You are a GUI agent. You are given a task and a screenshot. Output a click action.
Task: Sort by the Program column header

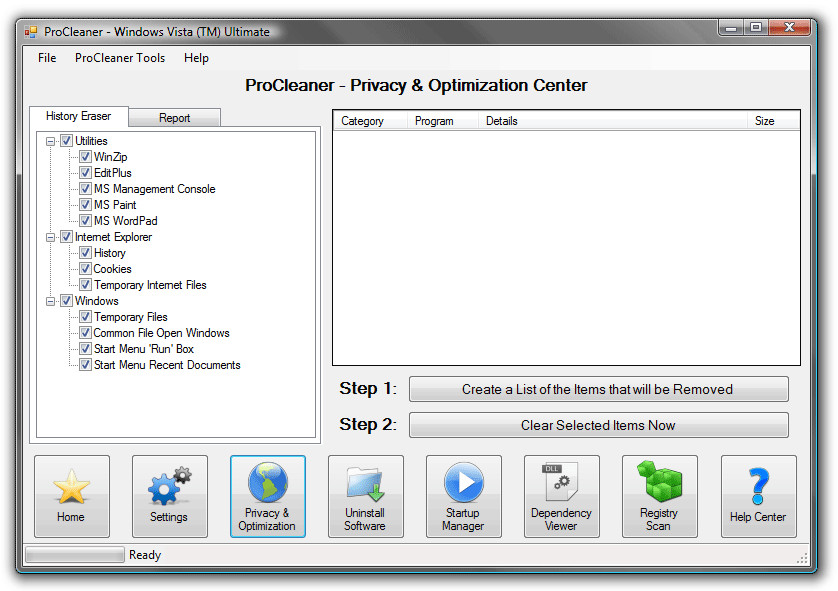pos(443,121)
